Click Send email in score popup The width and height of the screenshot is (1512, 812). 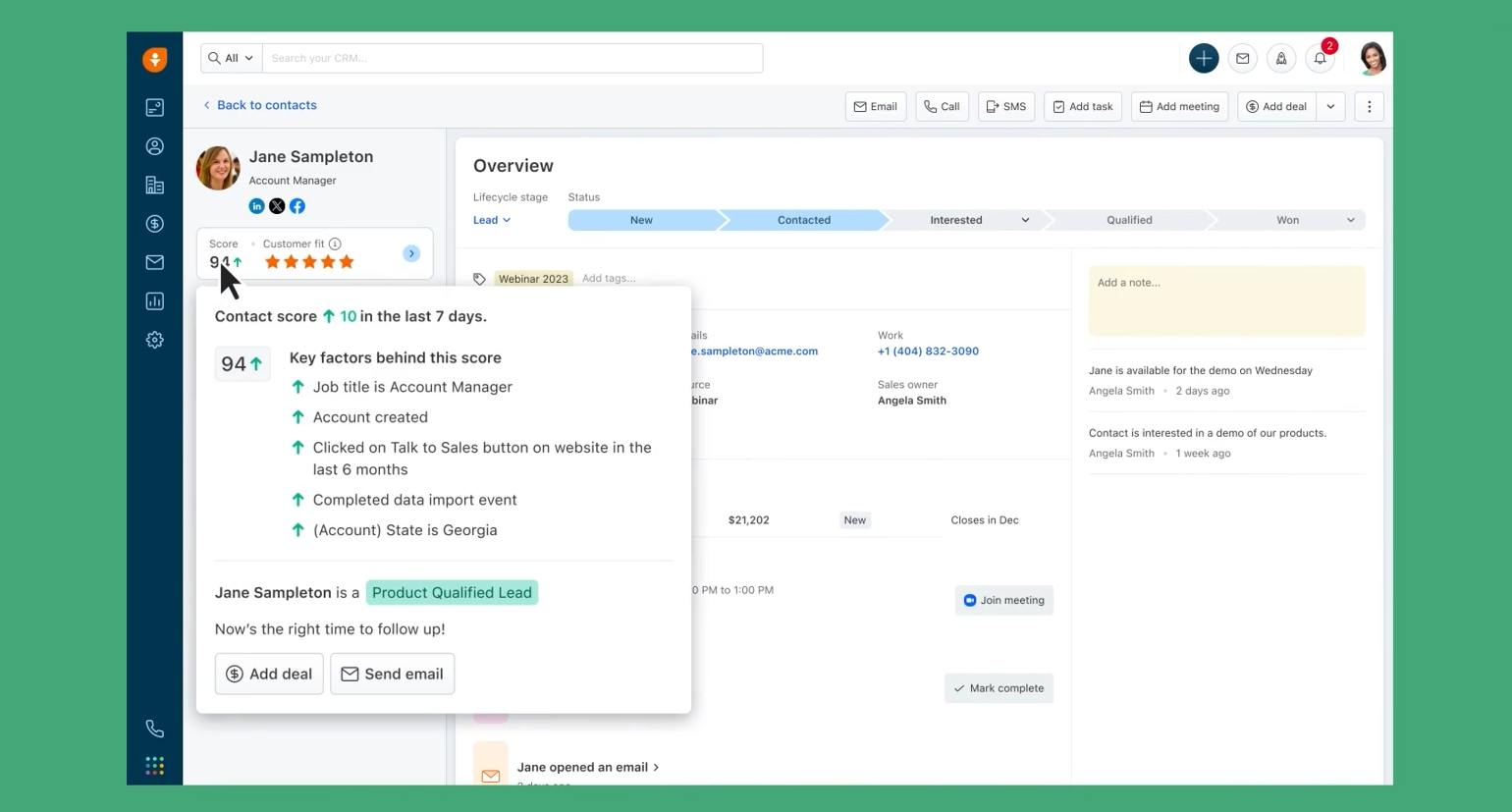click(392, 674)
